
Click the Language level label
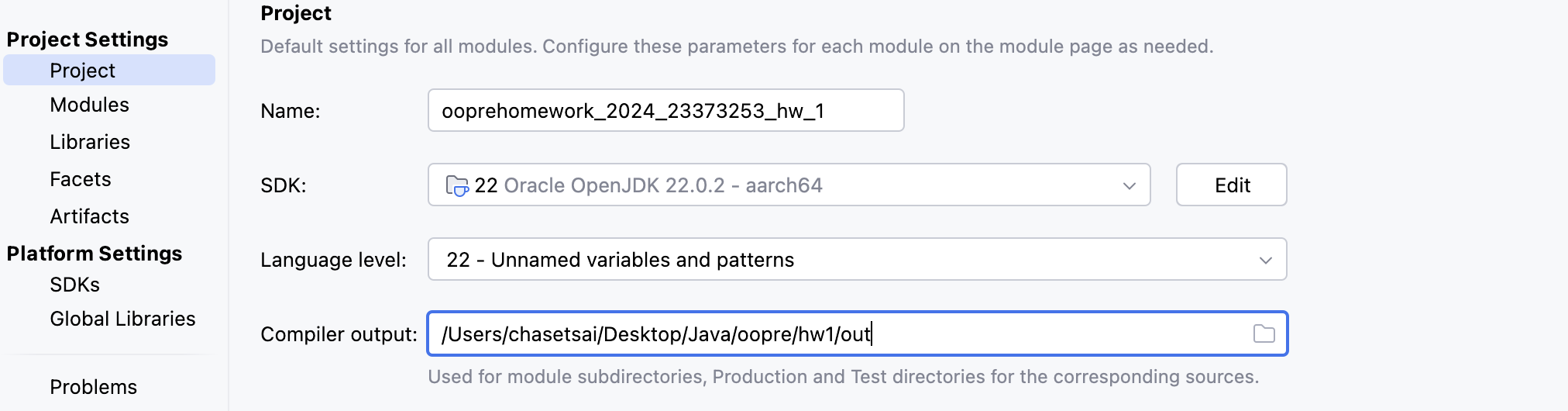333,260
